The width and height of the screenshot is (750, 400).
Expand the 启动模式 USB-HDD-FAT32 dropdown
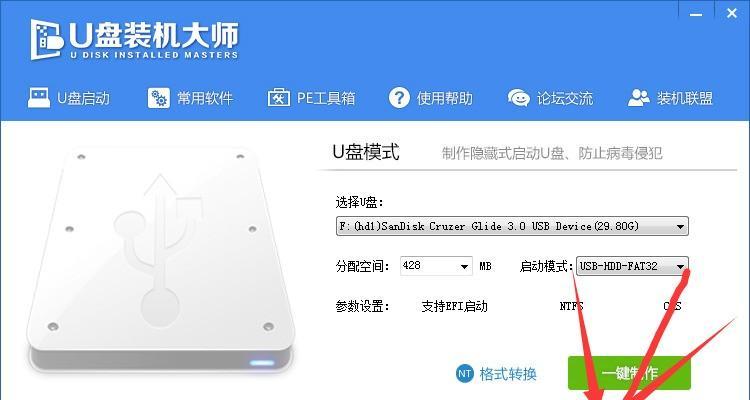(632, 266)
